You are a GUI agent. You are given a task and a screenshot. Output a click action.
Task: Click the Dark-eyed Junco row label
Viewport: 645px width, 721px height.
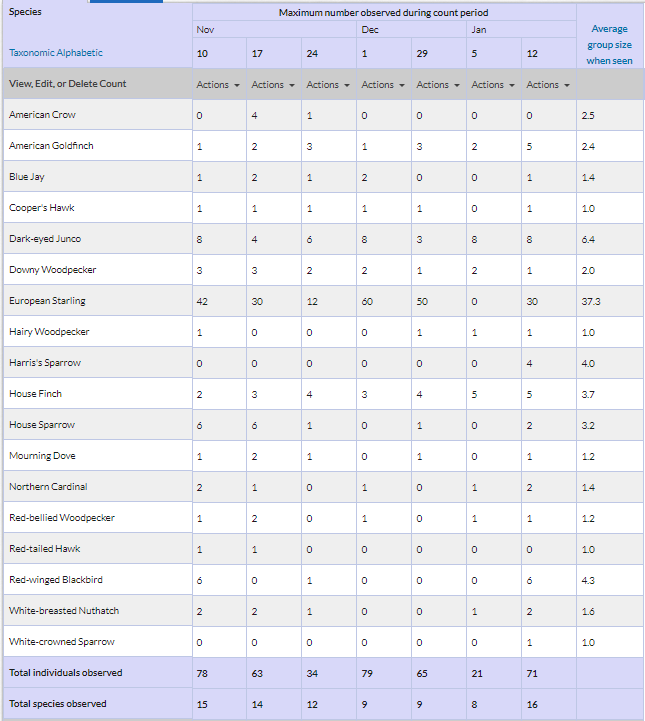[x=45, y=239]
